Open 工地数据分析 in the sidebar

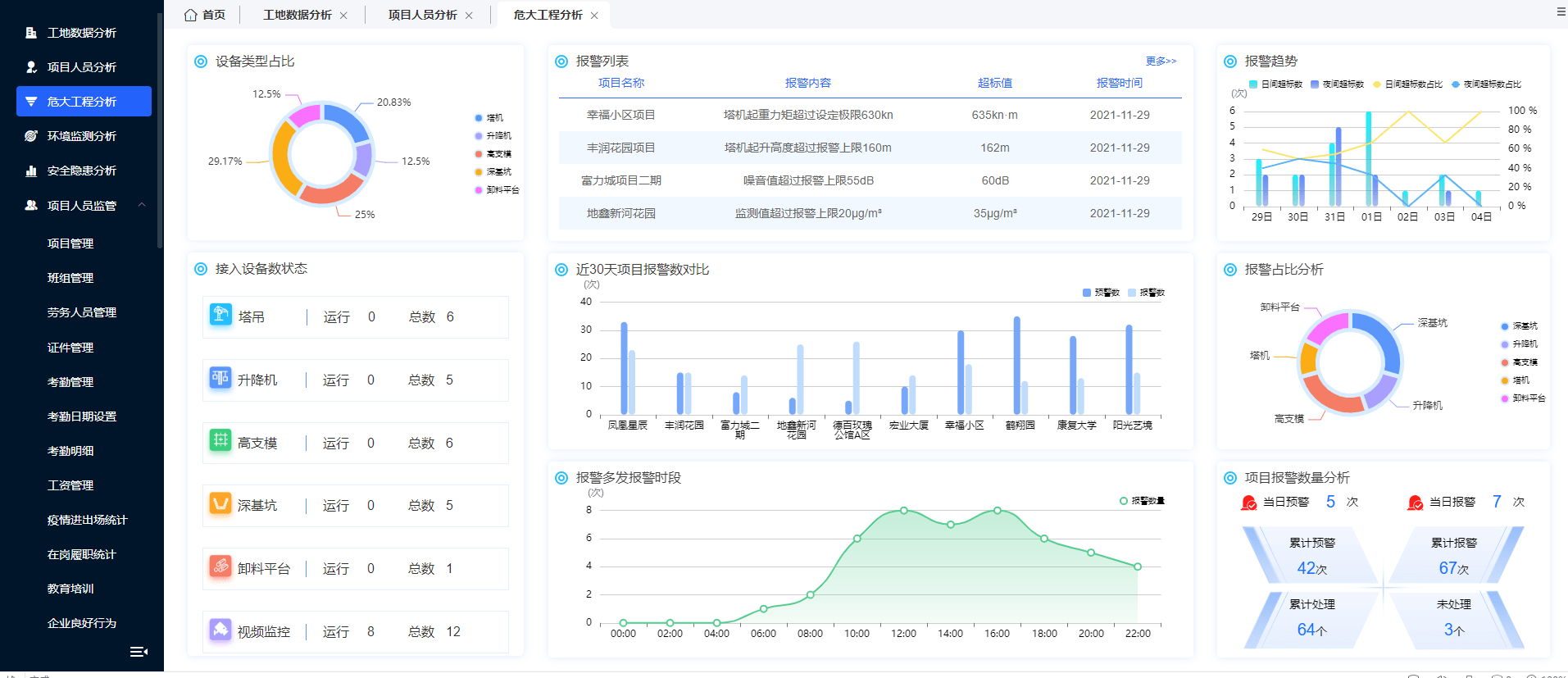(82, 33)
